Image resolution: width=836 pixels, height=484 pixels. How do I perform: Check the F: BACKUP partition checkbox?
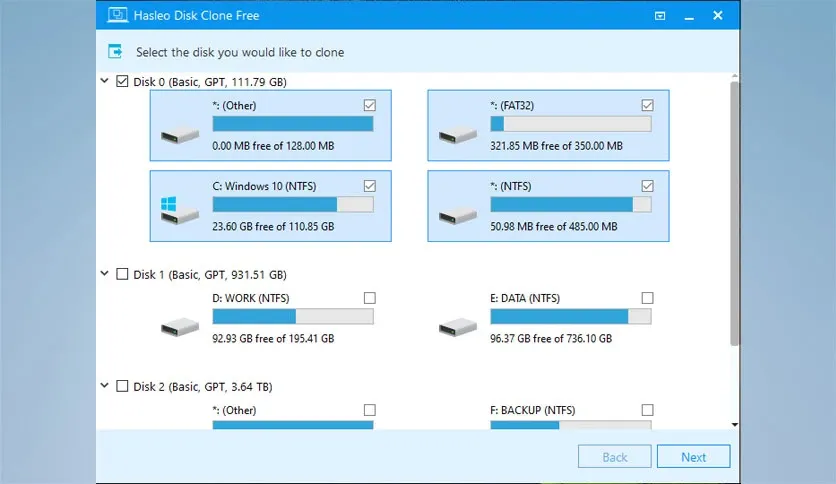coord(647,409)
